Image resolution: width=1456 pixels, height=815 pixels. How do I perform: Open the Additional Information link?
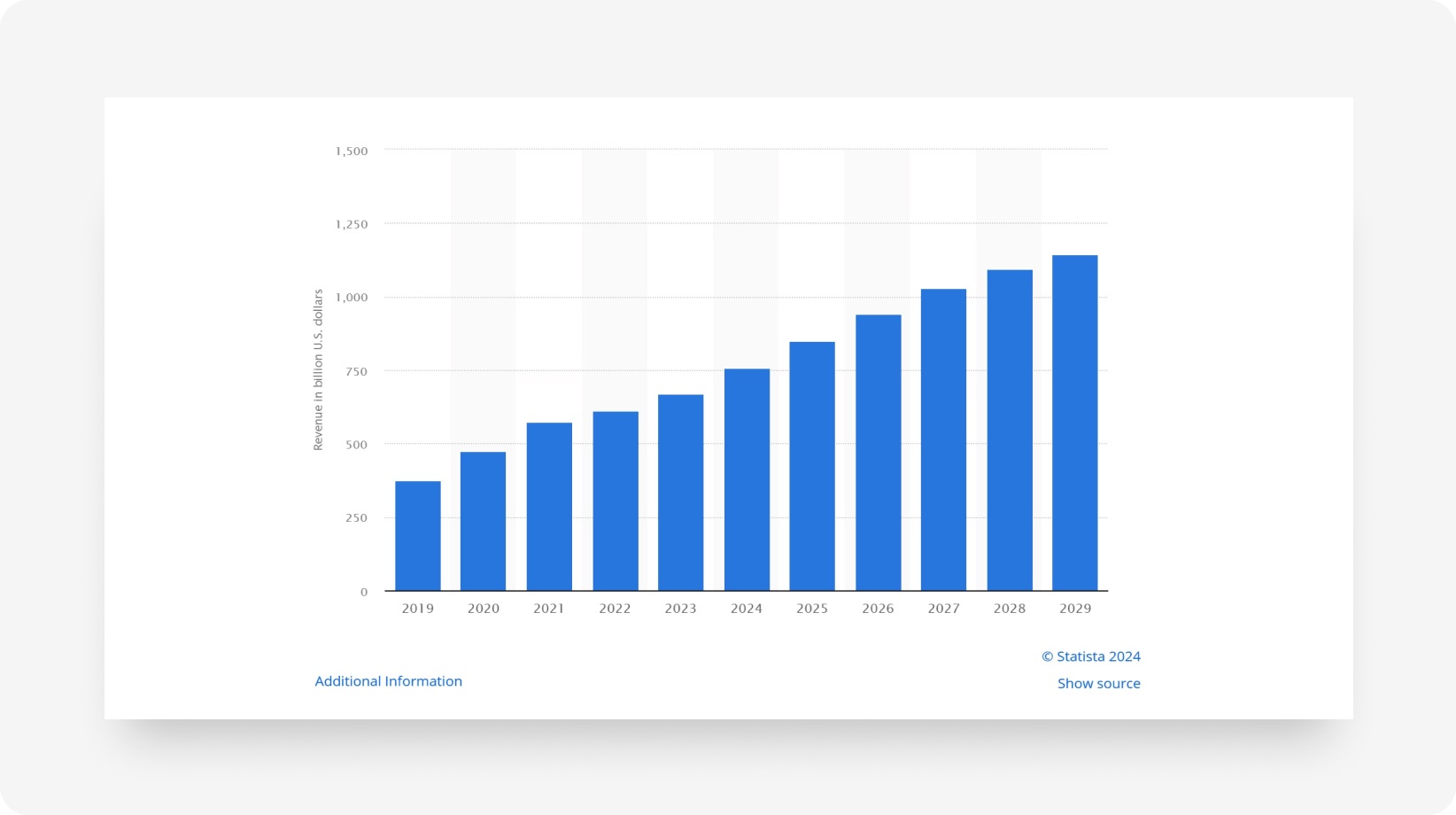coord(388,680)
